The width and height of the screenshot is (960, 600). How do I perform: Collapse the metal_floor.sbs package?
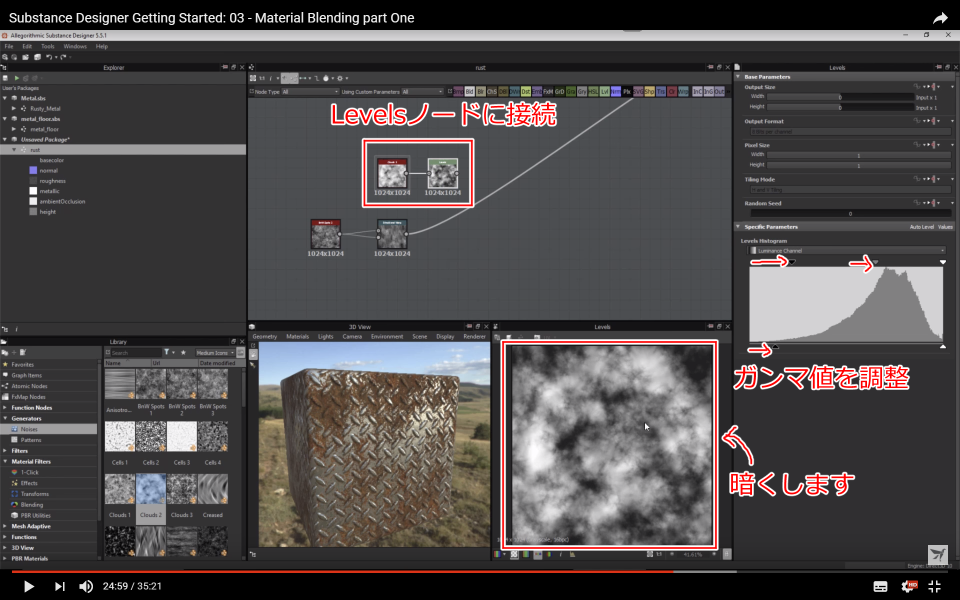click(6, 119)
